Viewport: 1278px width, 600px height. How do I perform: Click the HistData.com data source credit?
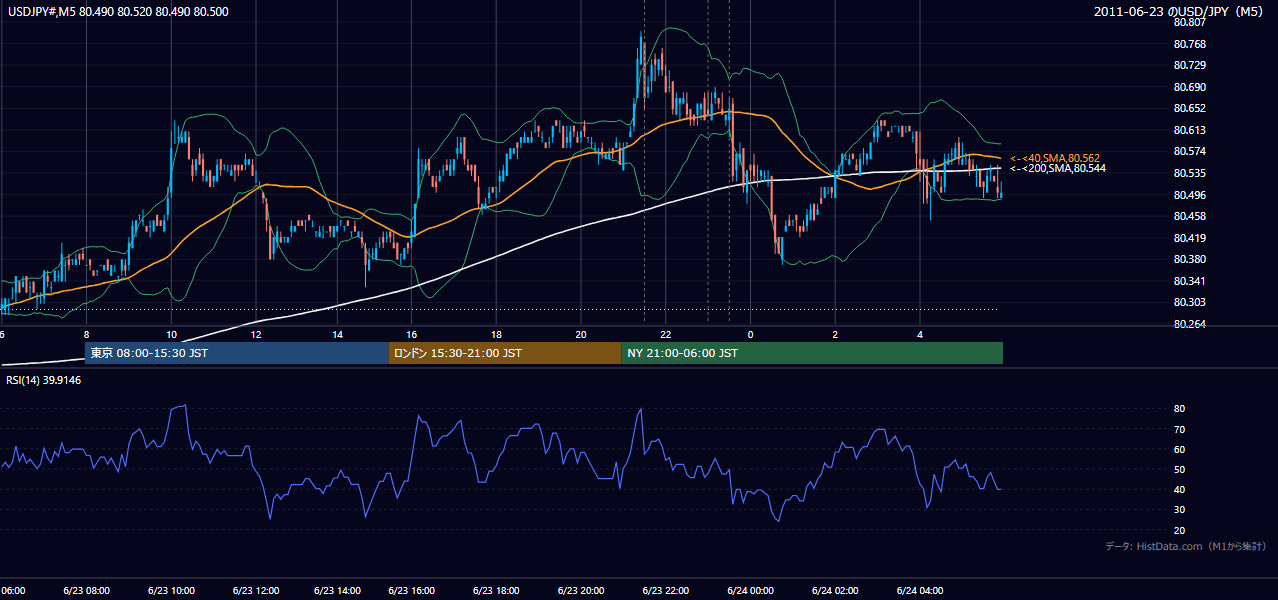click(x=1185, y=546)
